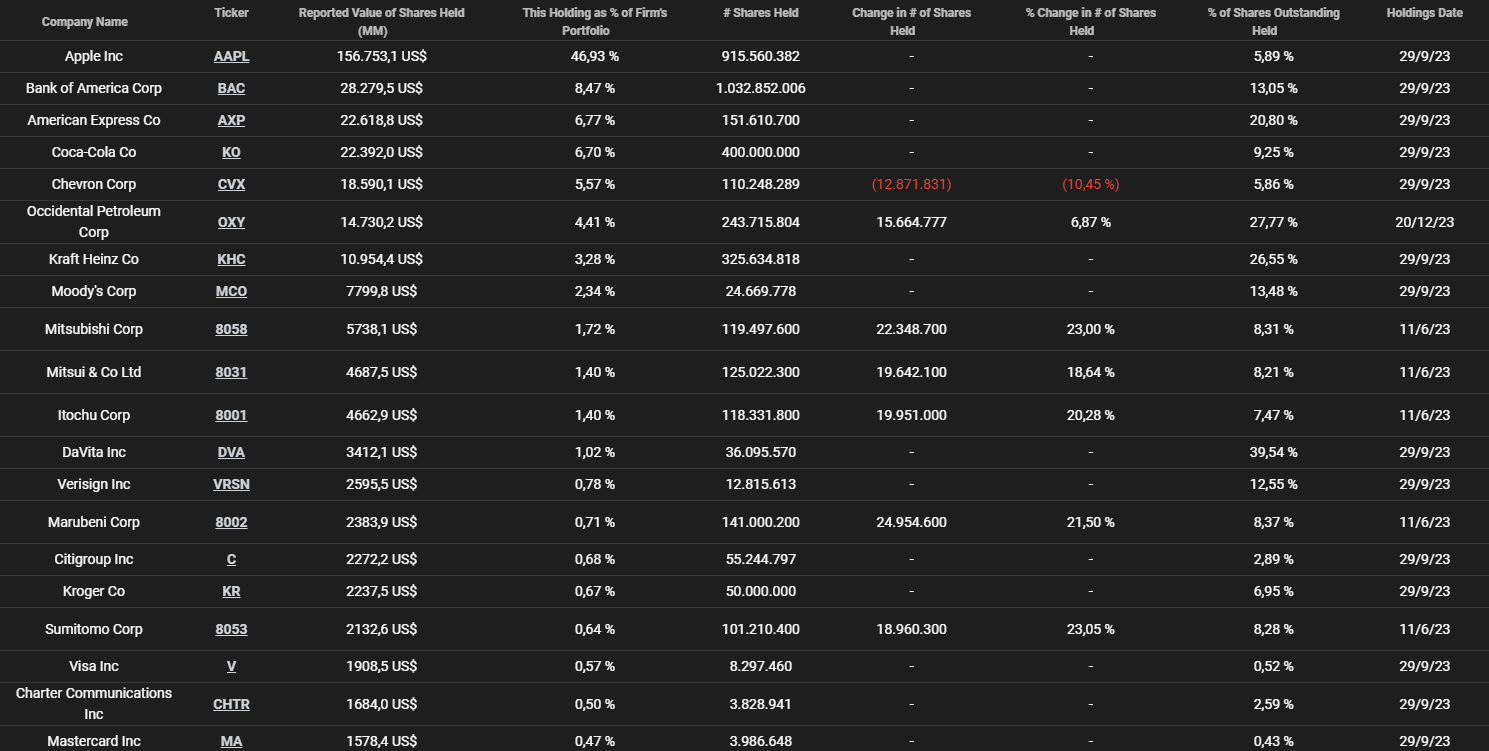Open the 8002 Marubeni ticker link
The width and height of the screenshot is (1489, 751).
click(231, 522)
